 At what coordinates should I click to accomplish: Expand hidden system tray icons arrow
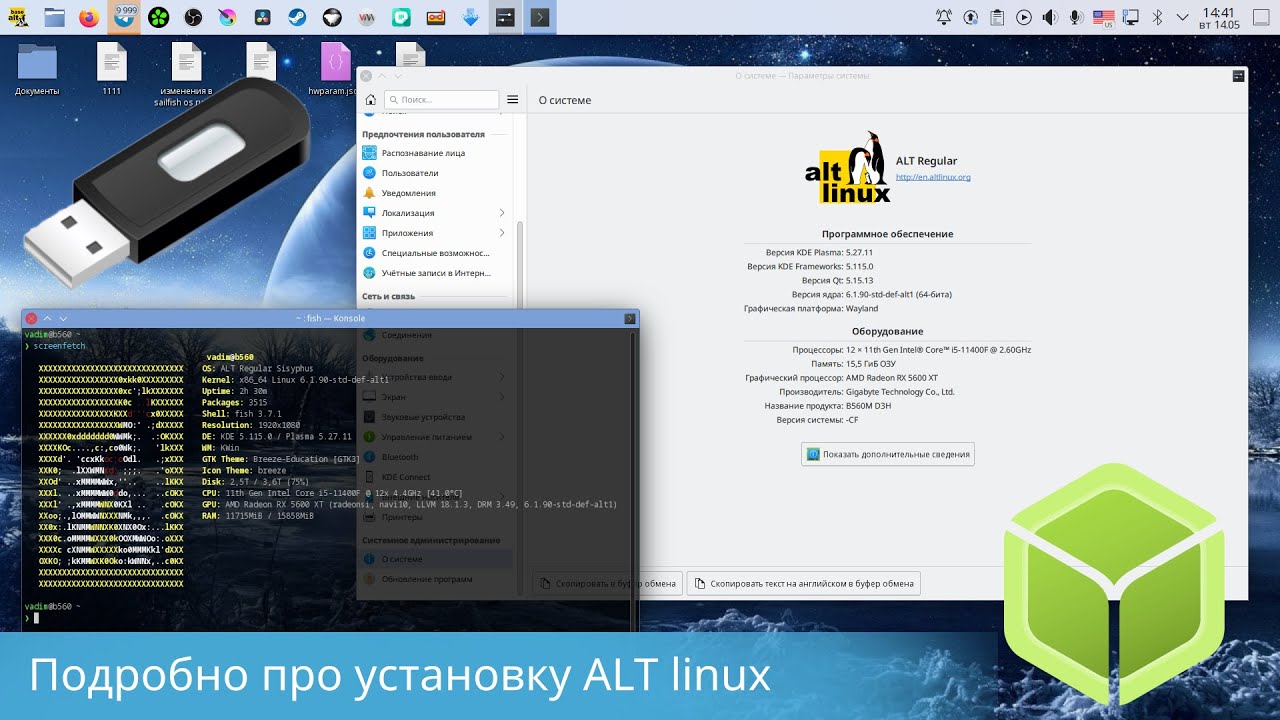point(1184,17)
